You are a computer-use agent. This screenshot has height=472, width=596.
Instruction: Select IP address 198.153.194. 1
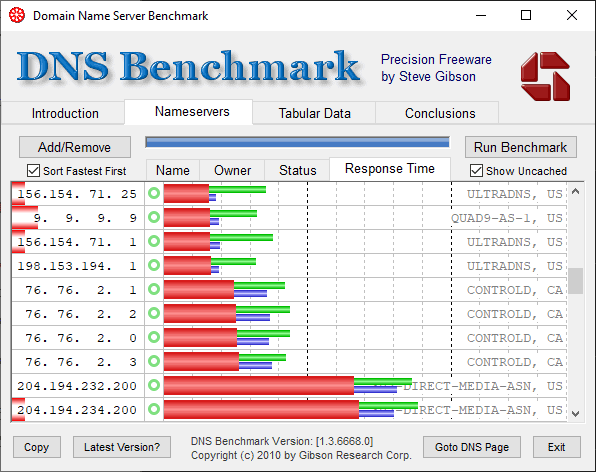click(77, 266)
